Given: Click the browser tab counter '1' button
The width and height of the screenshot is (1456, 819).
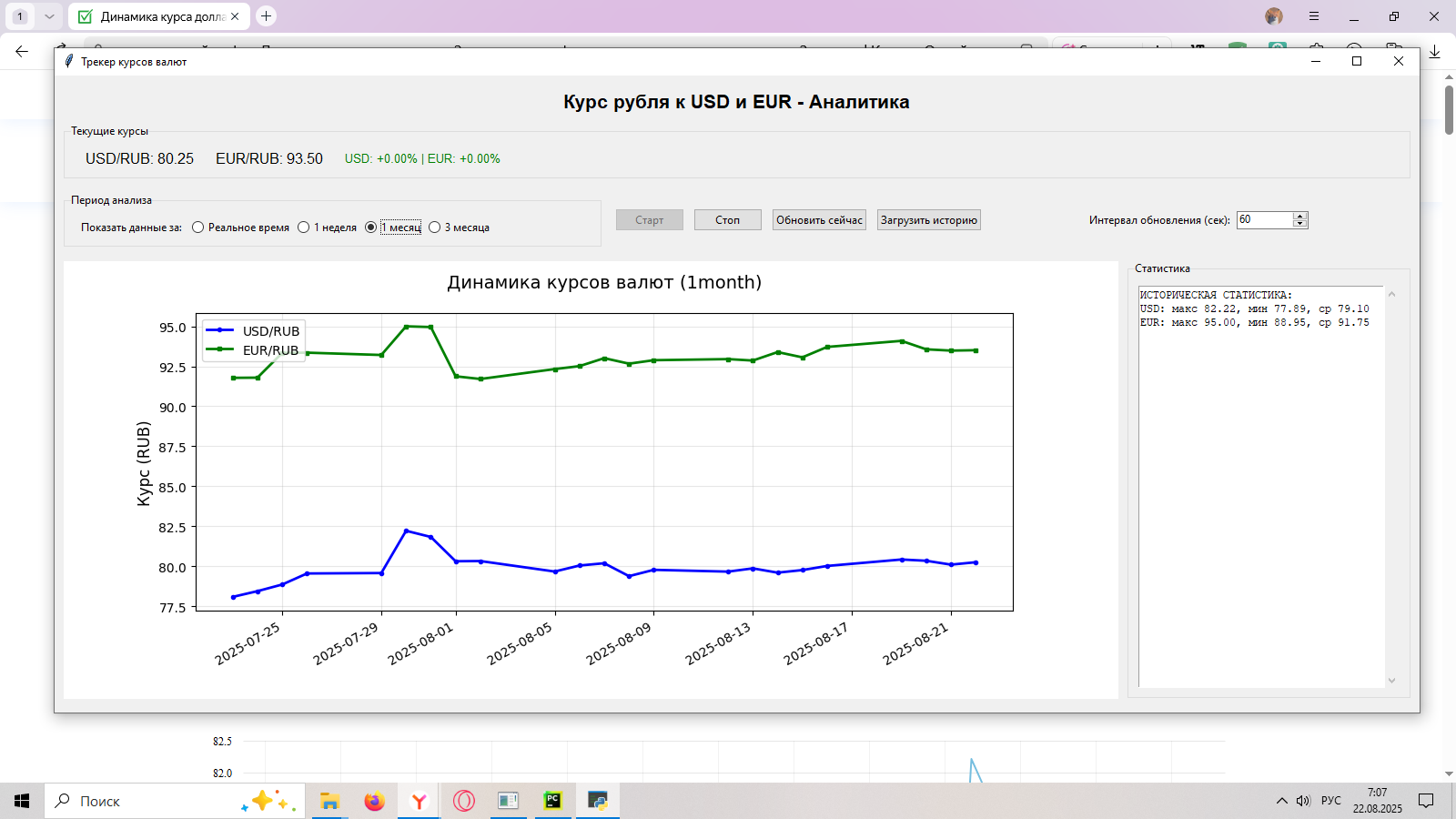Looking at the screenshot, I should click(20, 16).
